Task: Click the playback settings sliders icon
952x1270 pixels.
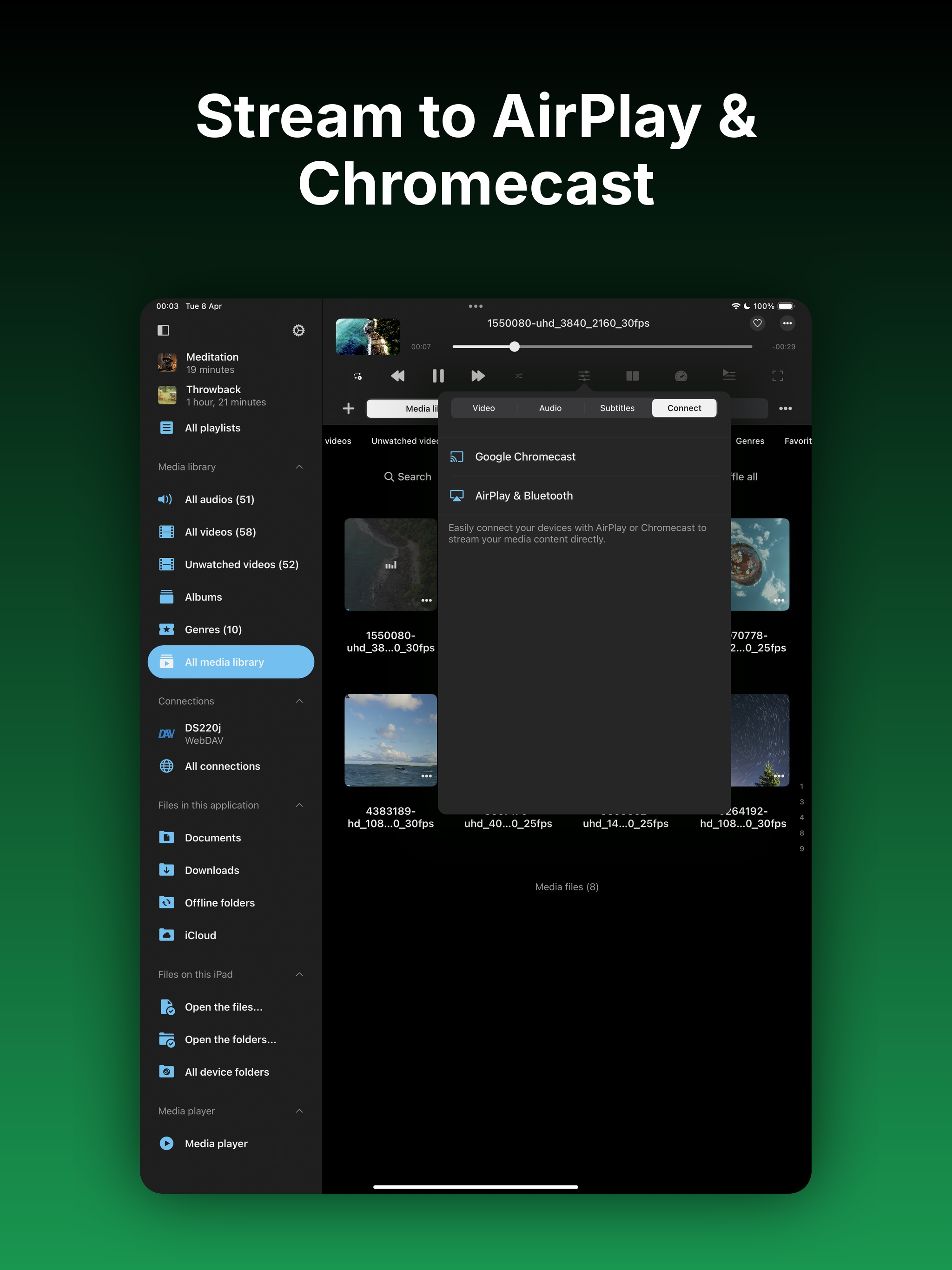Action: (x=583, y=376)
